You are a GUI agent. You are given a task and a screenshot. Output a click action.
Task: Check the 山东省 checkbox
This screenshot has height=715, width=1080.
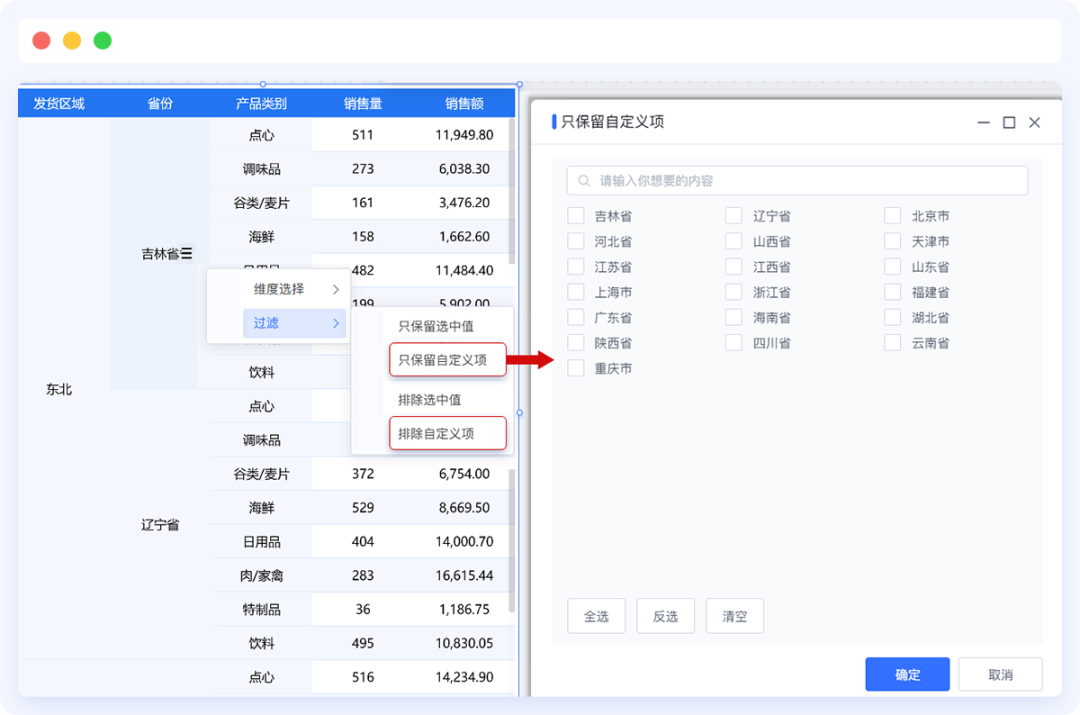[x=893, y=267]
